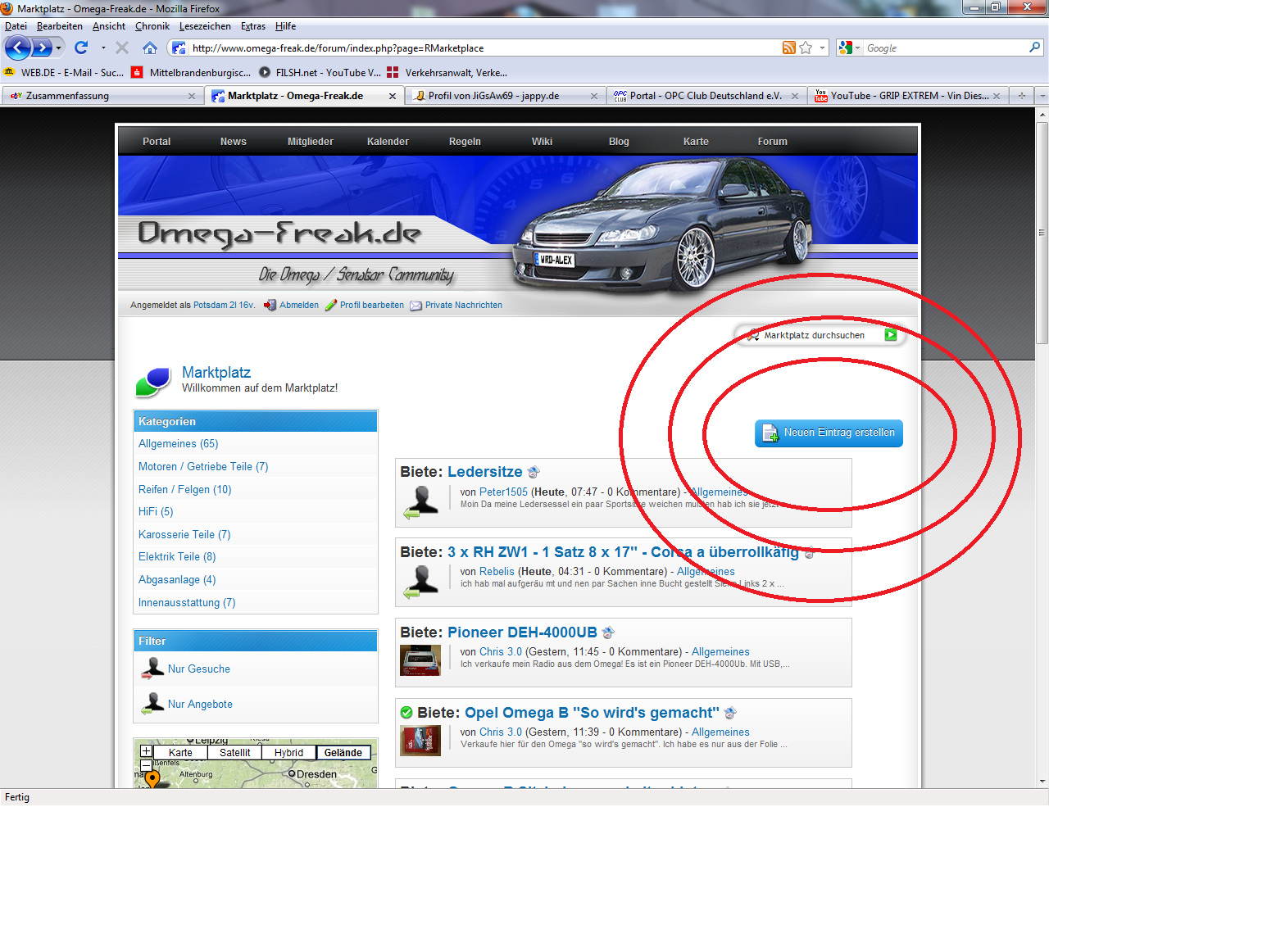The width and height of the screenshot is (1267, 952).
Task: Reload the page with the refresh icon
Action: [x=80, y=48]
